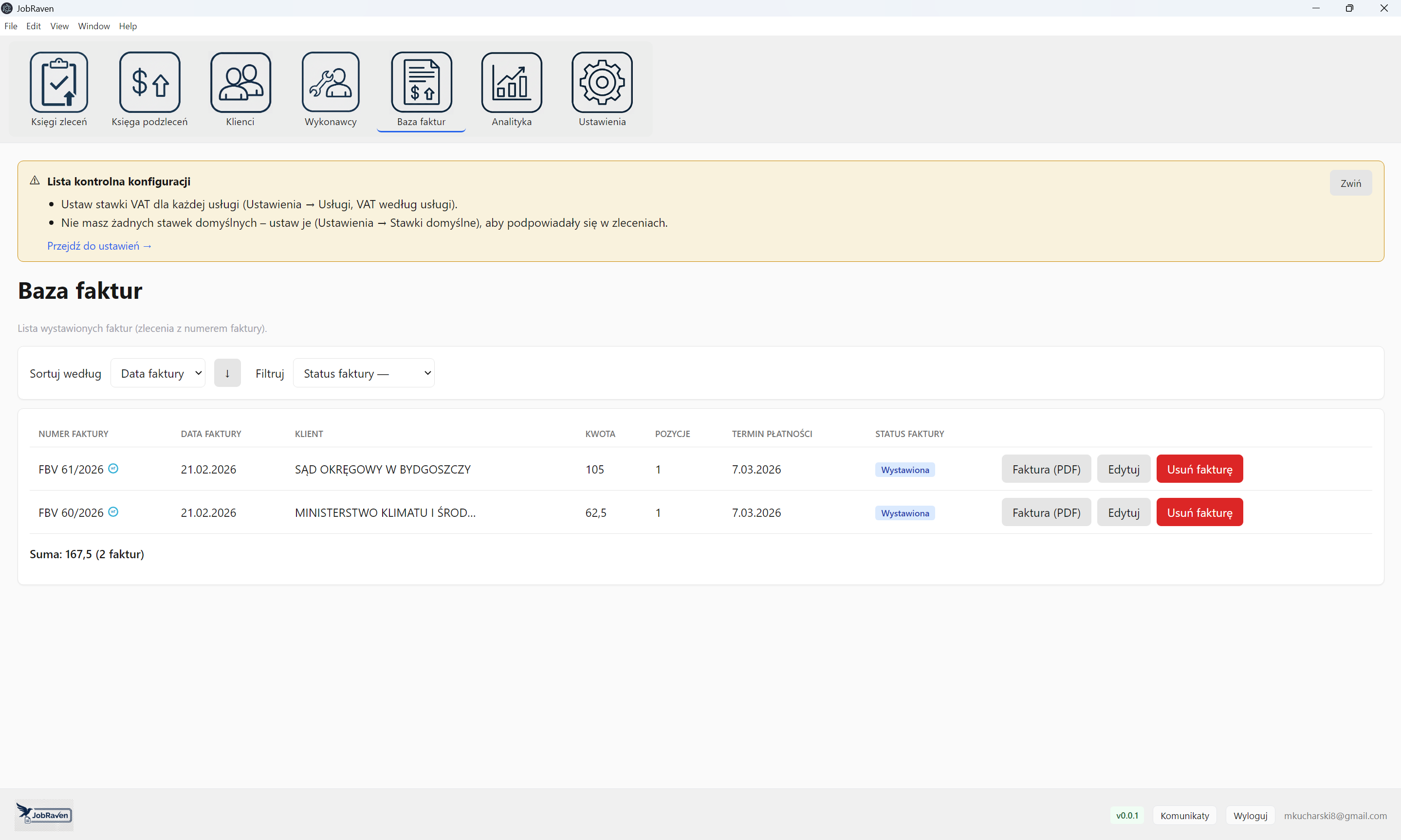The image size is (1401, 840).
Task: Follow Przejdź do ustawień link
Action: click(x=99, y=246)
